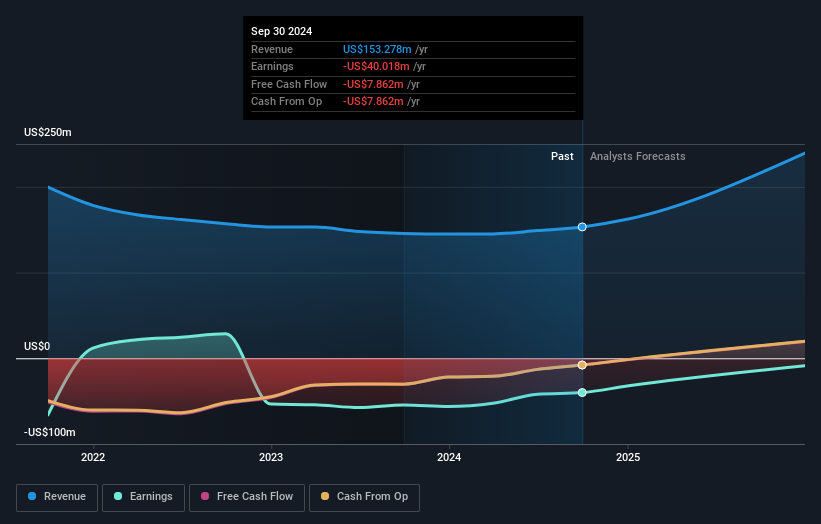Click the teal Earnings legend dot
Viewport: 821px width, 524px height.
click(118, 496)
